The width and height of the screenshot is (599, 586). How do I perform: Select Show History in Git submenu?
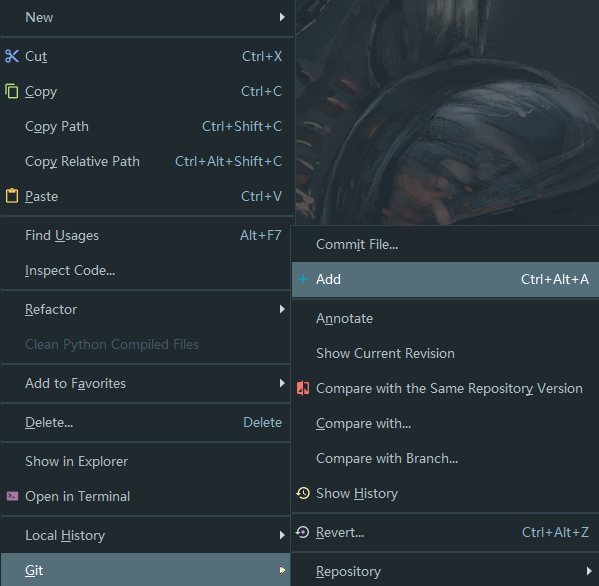[445, 493]
